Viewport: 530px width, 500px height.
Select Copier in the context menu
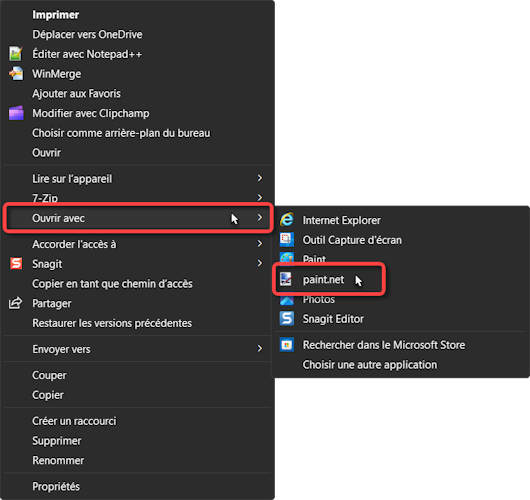pos(138,395)
